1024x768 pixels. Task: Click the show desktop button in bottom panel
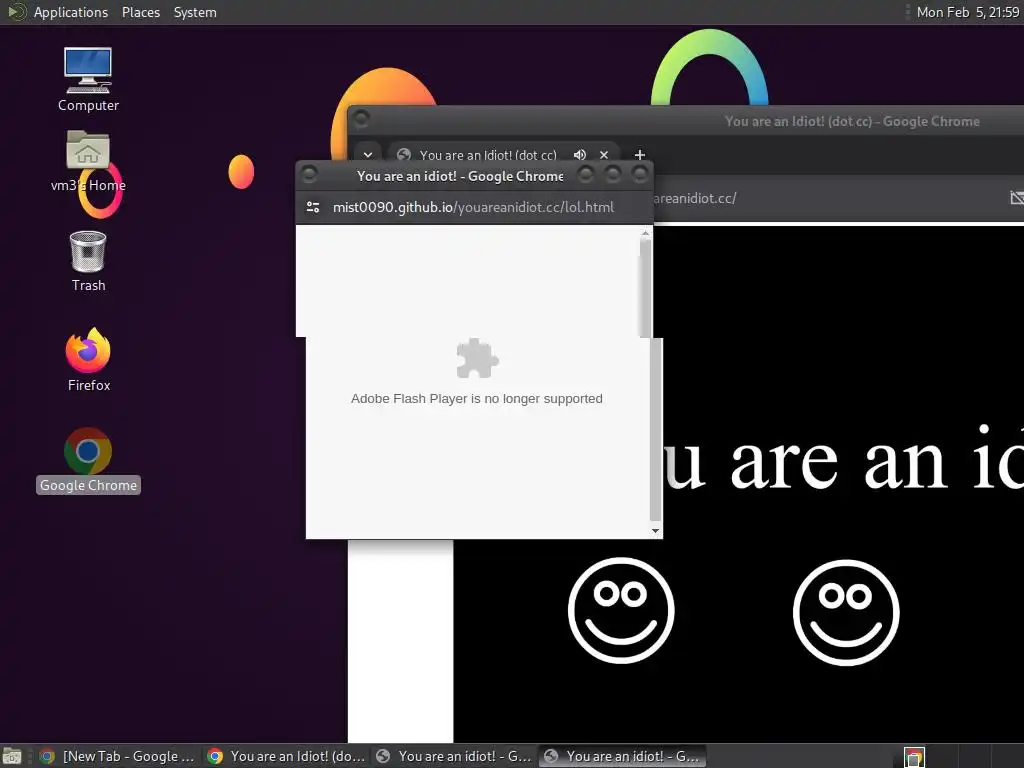coord(12,756)
